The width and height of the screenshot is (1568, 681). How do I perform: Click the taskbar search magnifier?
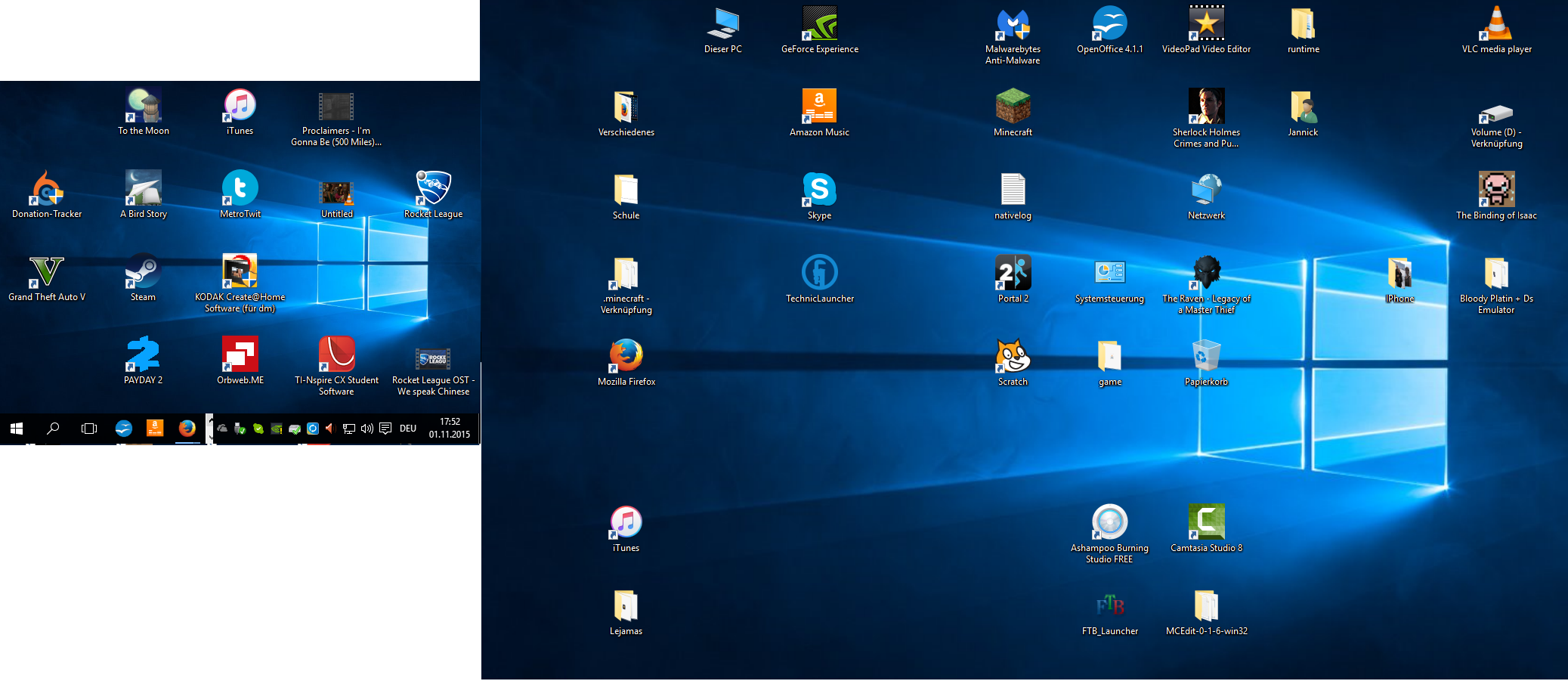click(53, 429)
